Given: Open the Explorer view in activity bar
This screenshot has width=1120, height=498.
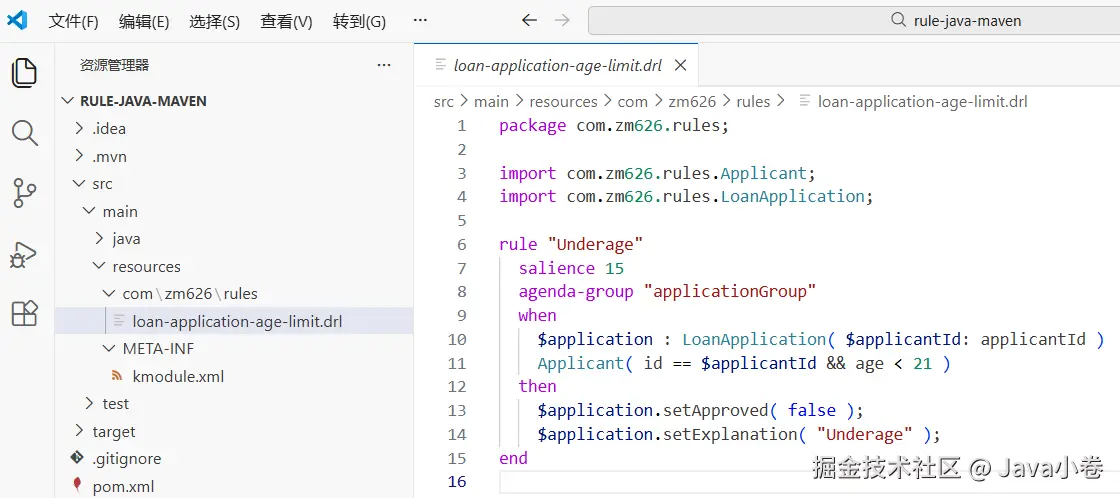Looking at the screenshot, I should (24, 73).
